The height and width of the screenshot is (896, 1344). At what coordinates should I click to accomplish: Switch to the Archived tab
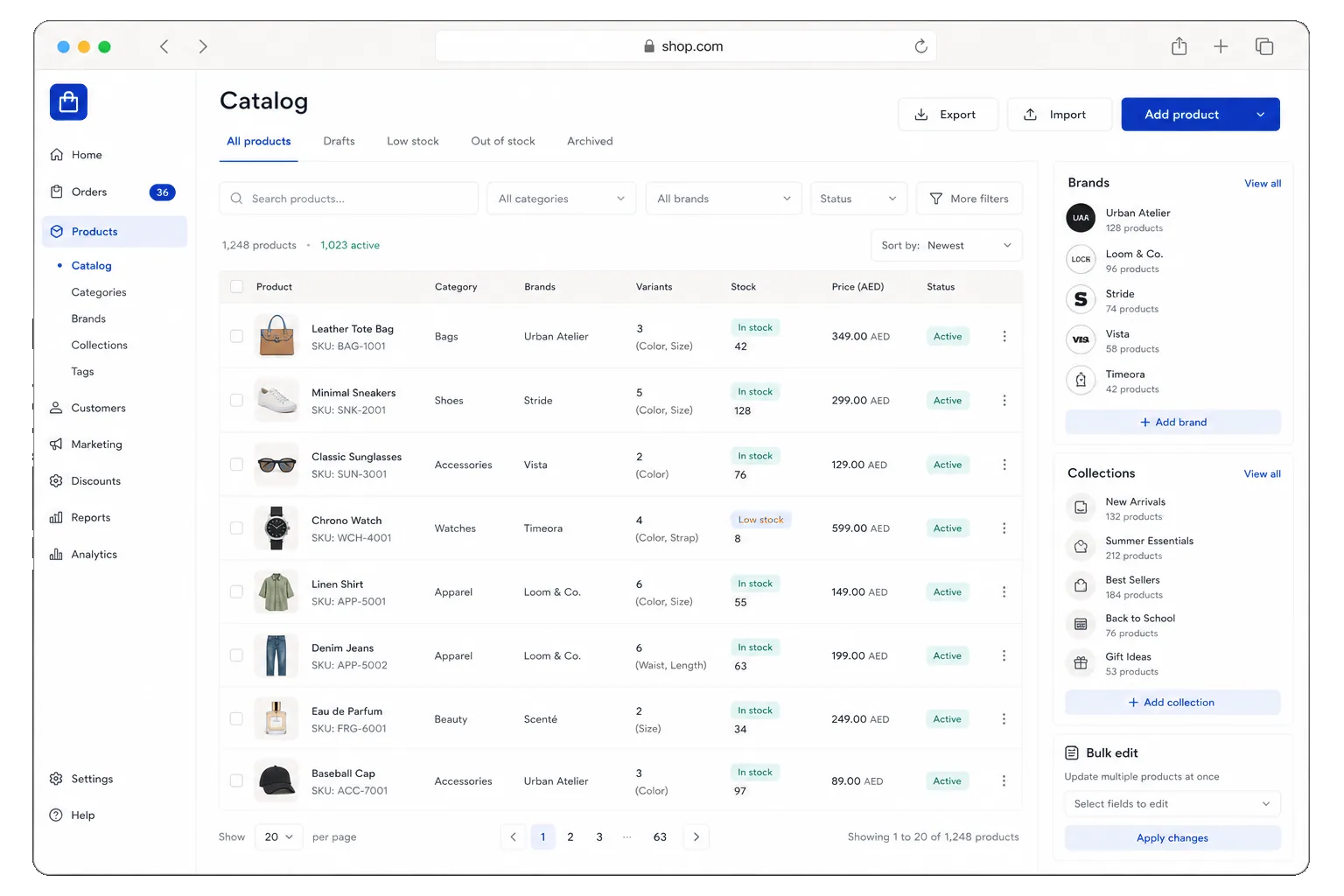click(x=590, y=141)
